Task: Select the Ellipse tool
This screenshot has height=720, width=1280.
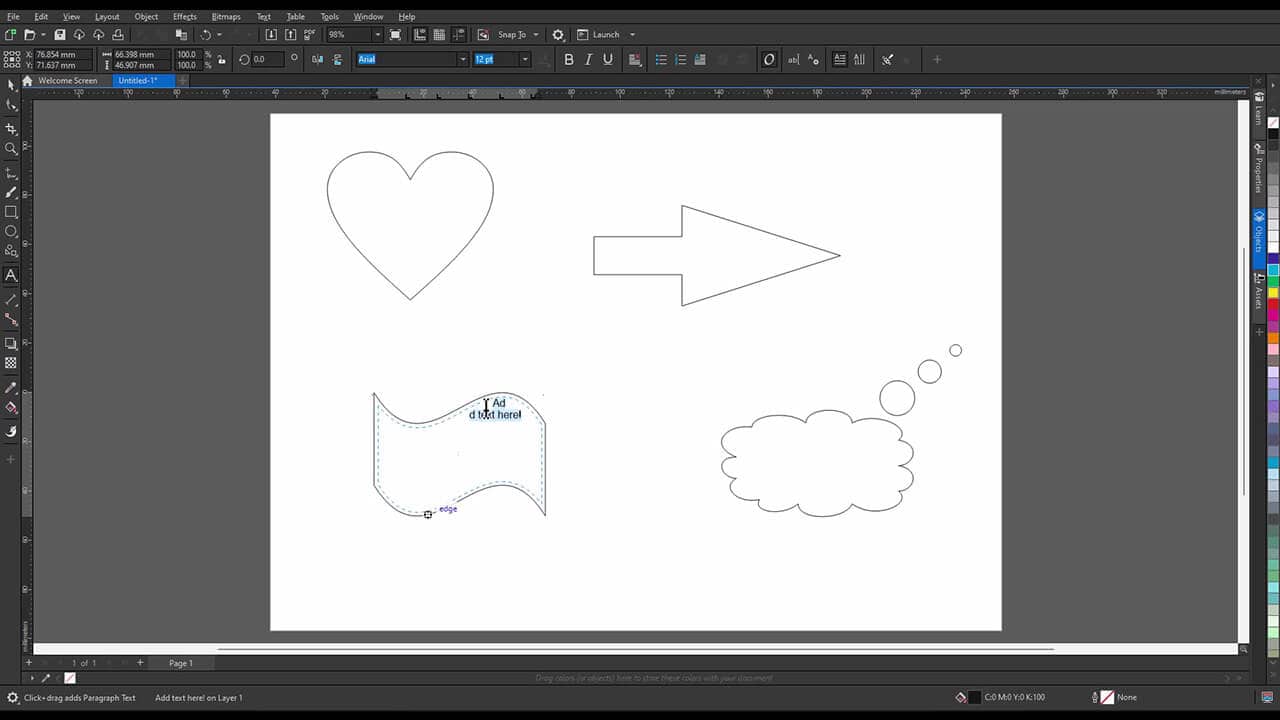Action: pos(11,231)
